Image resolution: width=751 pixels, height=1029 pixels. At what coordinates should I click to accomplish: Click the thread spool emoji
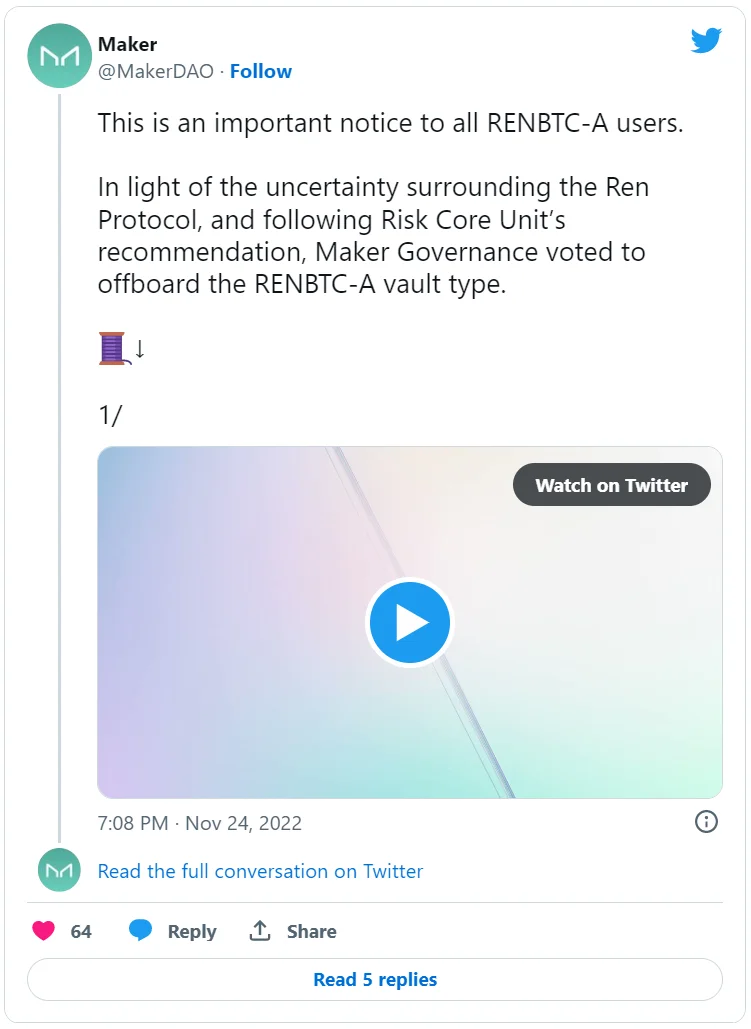(112, 349)
